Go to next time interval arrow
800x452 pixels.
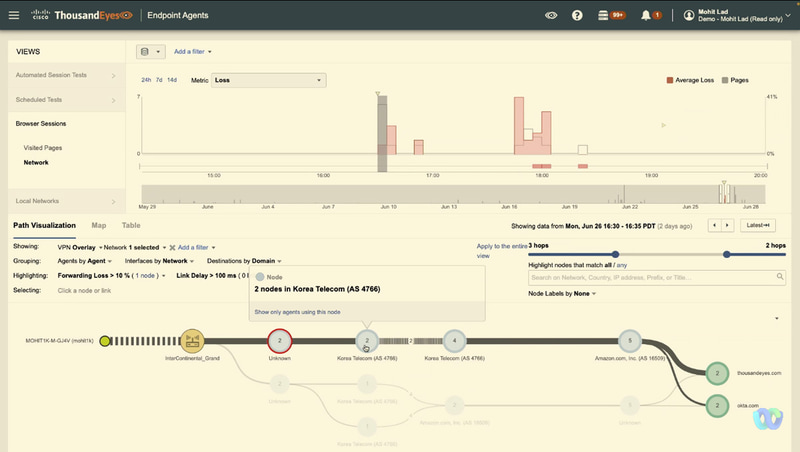(728, 225)
